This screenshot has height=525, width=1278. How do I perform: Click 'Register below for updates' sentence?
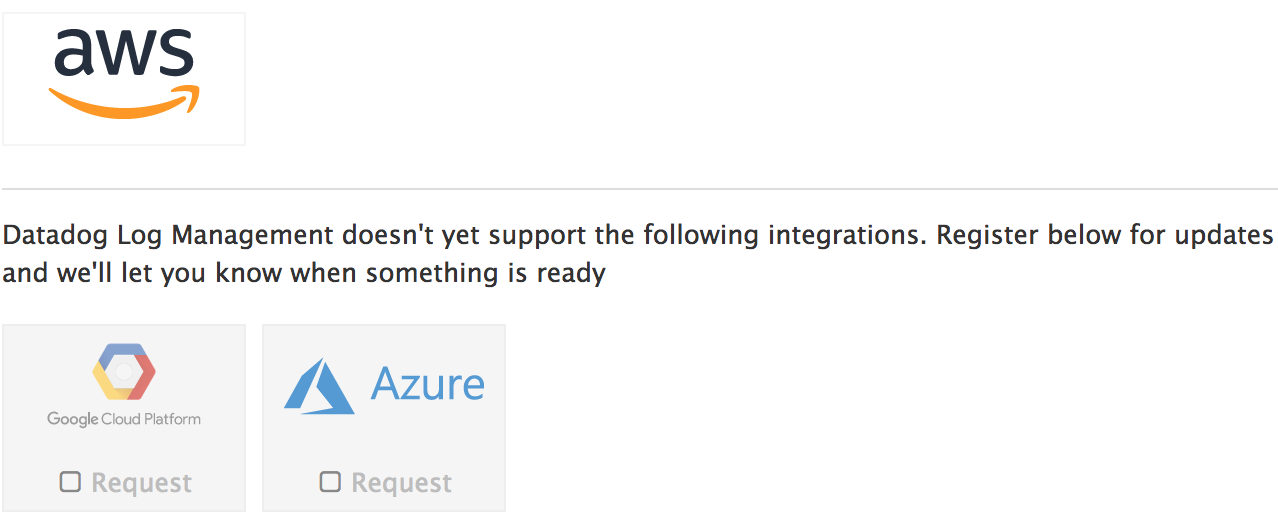[1105, 236]
